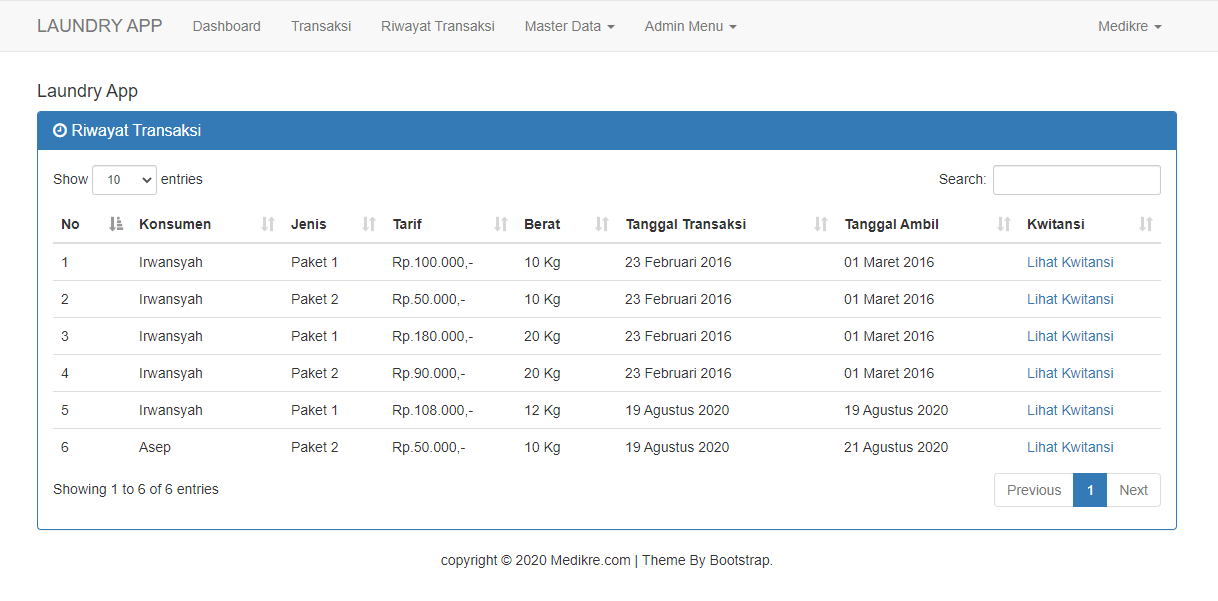Expand the Admin Menu dropdown
1218x601 pixels.
pos(690,26)
